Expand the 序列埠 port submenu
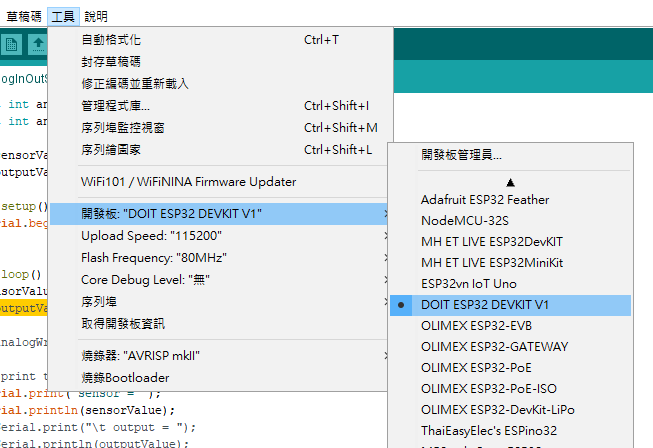The width and height of the screenshot is (653, 448). point(99,302)
